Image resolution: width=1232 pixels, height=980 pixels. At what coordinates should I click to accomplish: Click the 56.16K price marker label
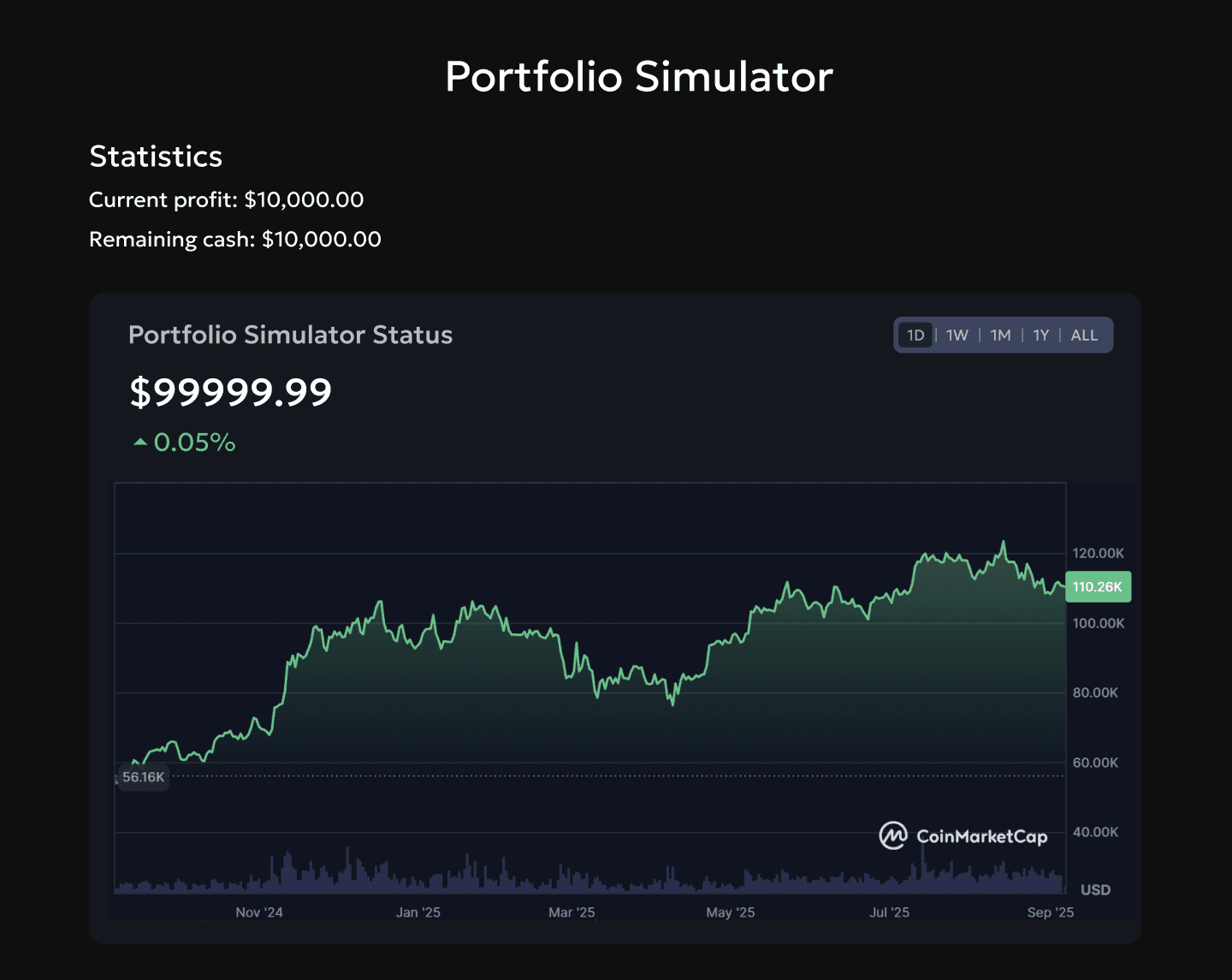coord(143,777)
